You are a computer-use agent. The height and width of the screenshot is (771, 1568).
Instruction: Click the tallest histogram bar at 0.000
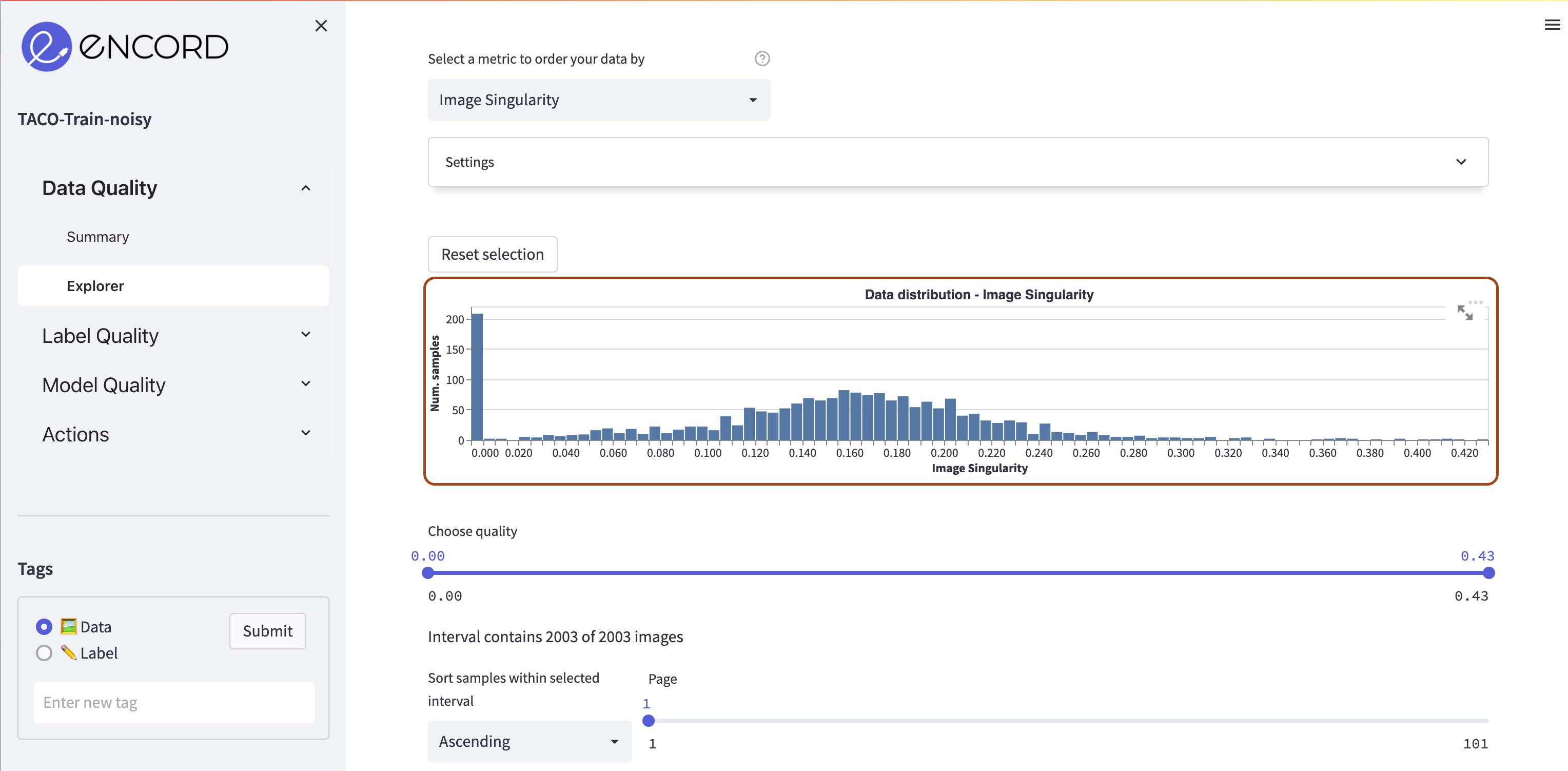pyautogui.click(x=478, y=377)
